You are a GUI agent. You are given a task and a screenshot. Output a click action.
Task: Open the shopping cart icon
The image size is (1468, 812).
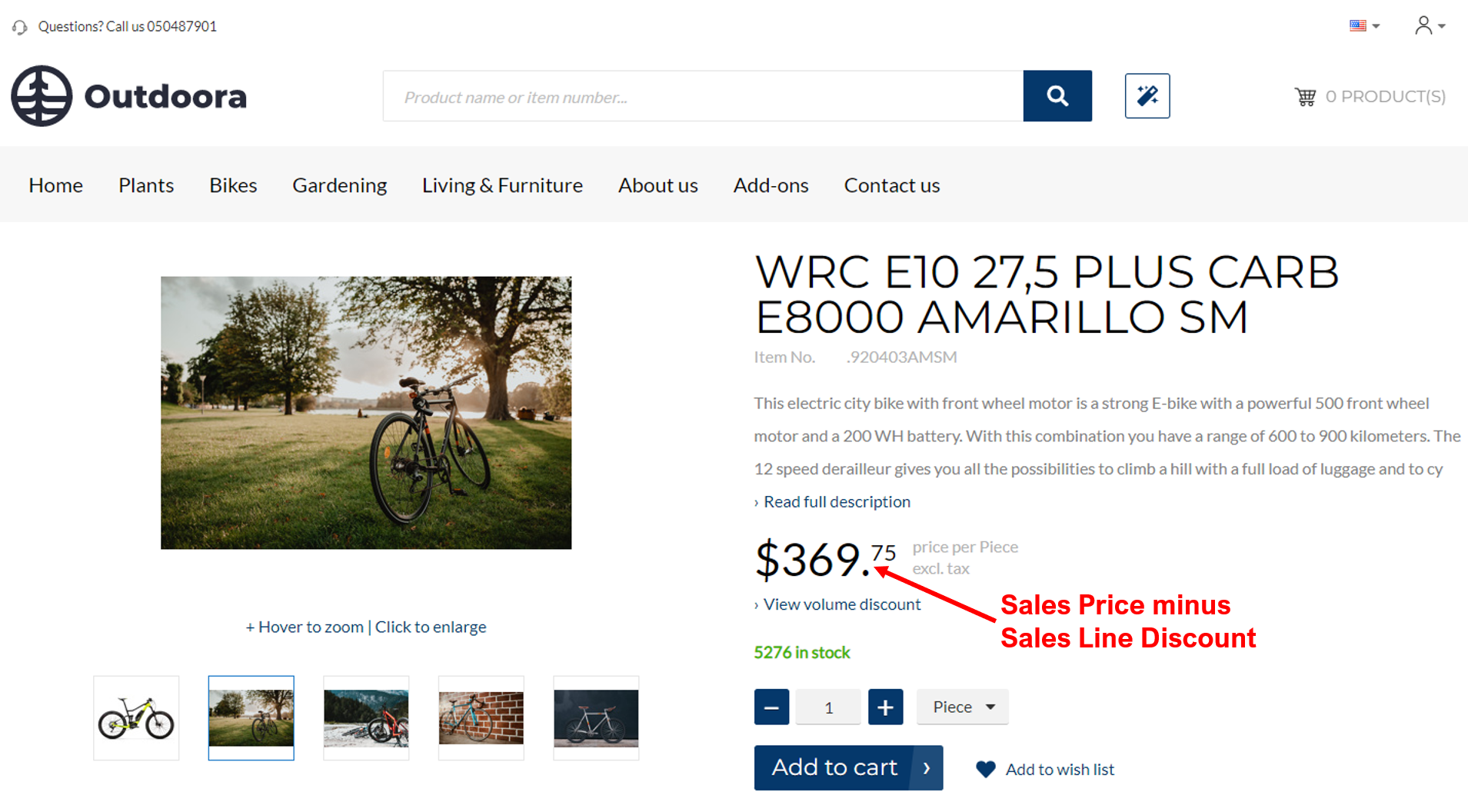[1305, 97]
